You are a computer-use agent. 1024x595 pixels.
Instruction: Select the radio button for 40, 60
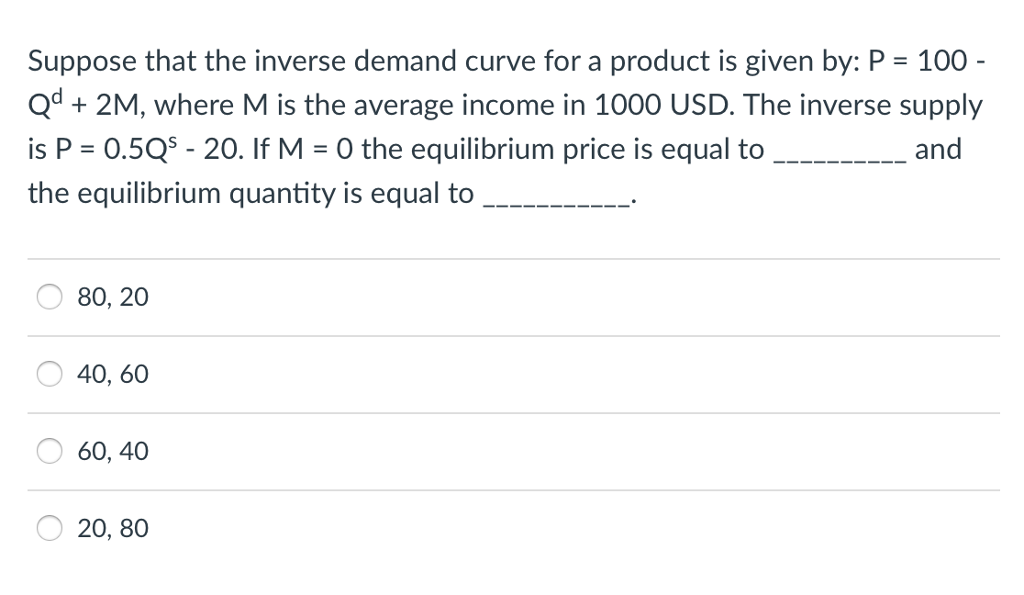(x=48, y=373)
